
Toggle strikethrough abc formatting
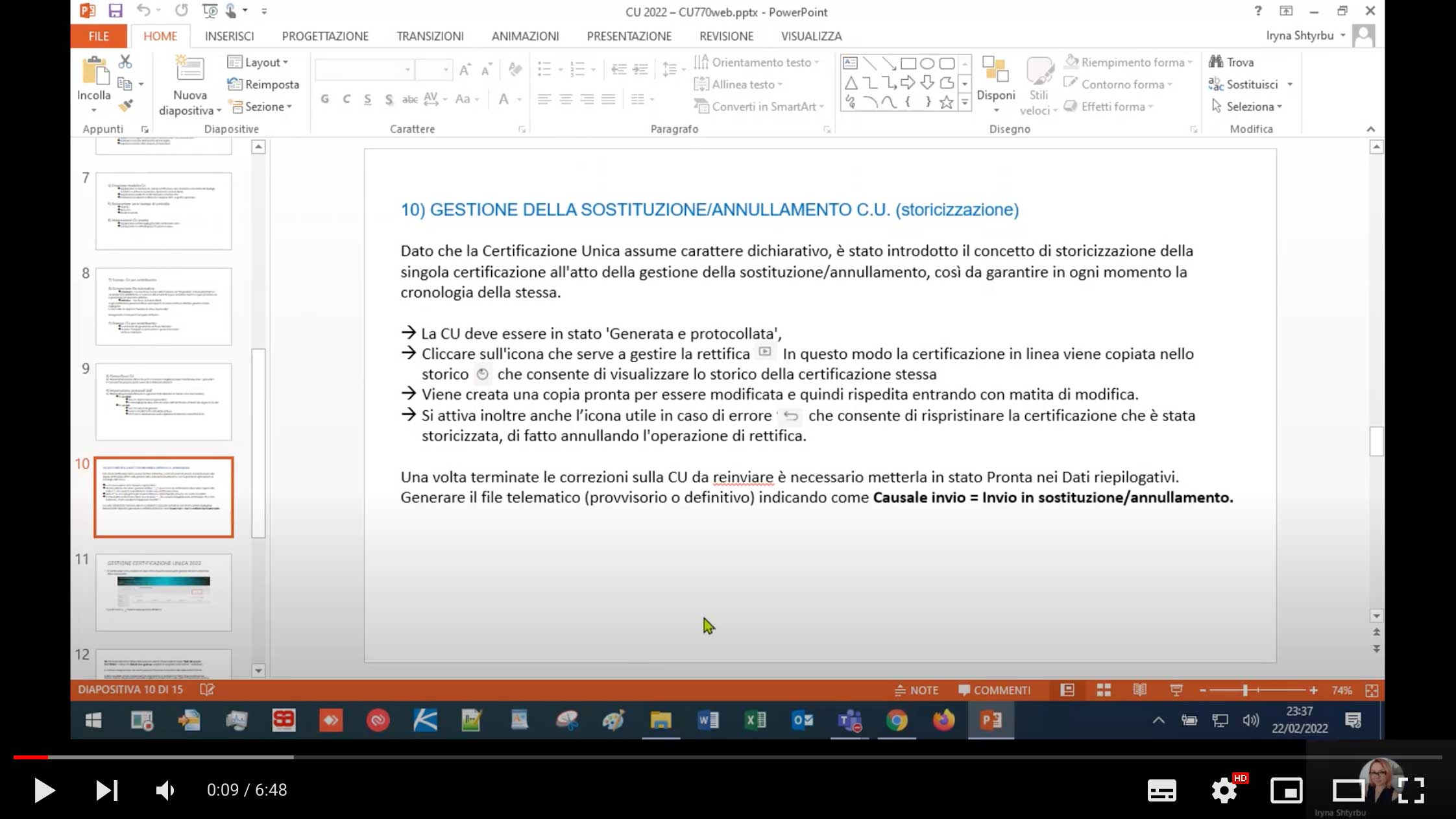pos(410,99)
